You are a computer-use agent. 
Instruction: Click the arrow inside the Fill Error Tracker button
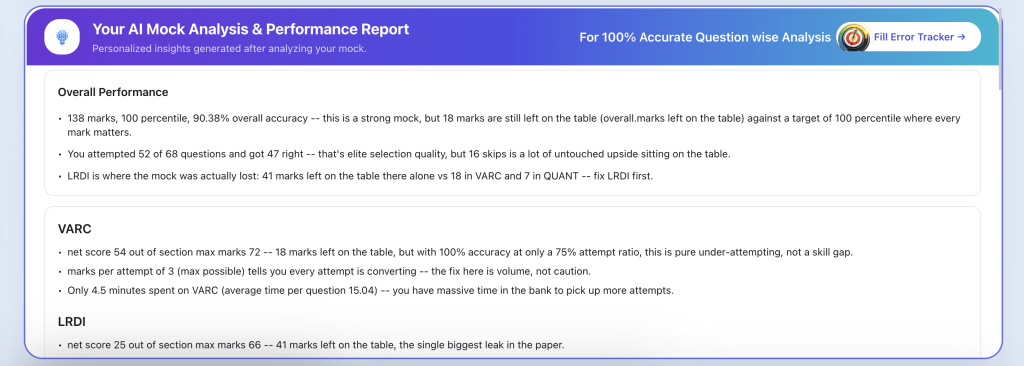[x=961, y=37]
